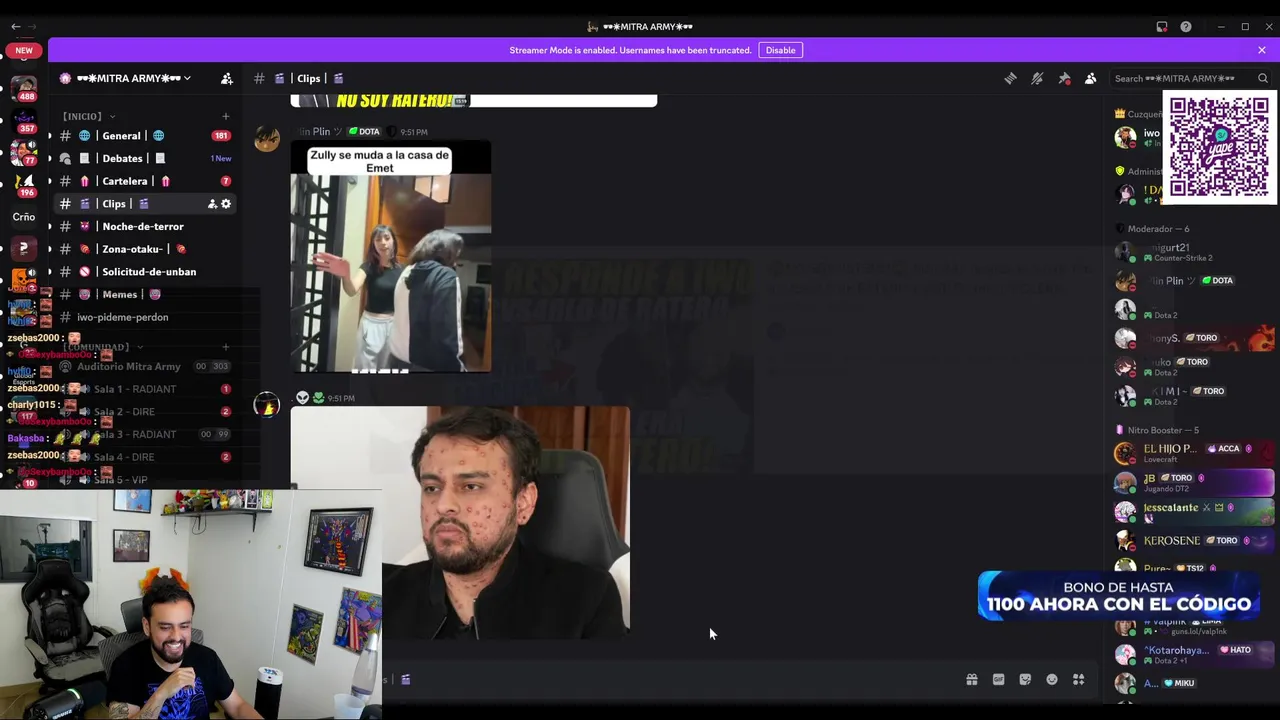This screenshot has height=720, width=1280.
Task: Go back with the arrow in title bar
Action: (15, 27)
